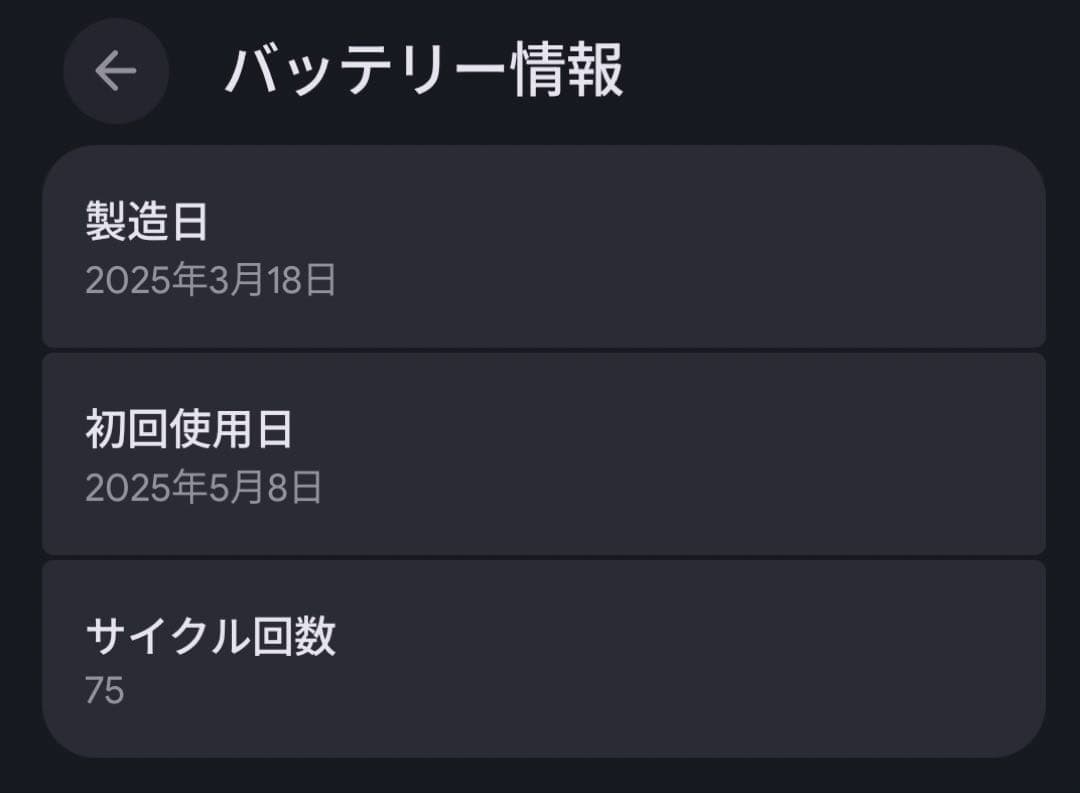Hit the return arrow above the 製造日 card
1080x793 pixels.
click(x=115, y=71)
